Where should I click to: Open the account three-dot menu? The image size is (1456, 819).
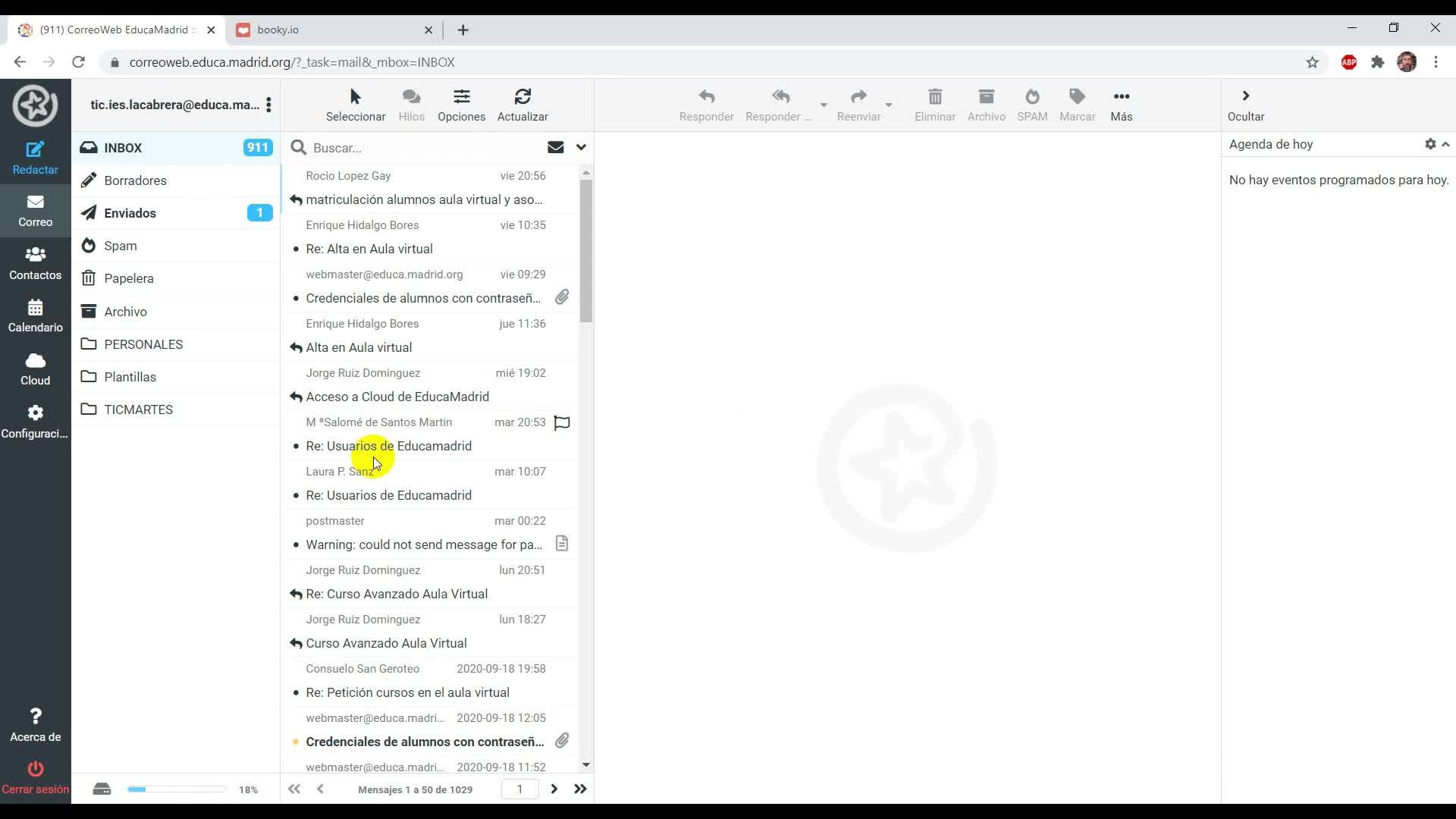268,105
